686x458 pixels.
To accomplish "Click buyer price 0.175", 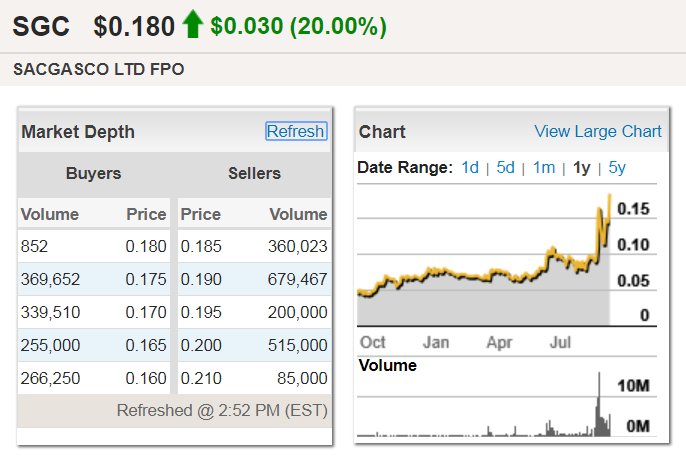I will point(146,279).
